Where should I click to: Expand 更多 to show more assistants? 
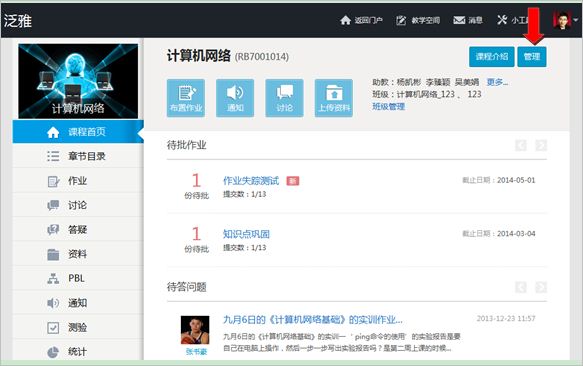pos(497,82)
